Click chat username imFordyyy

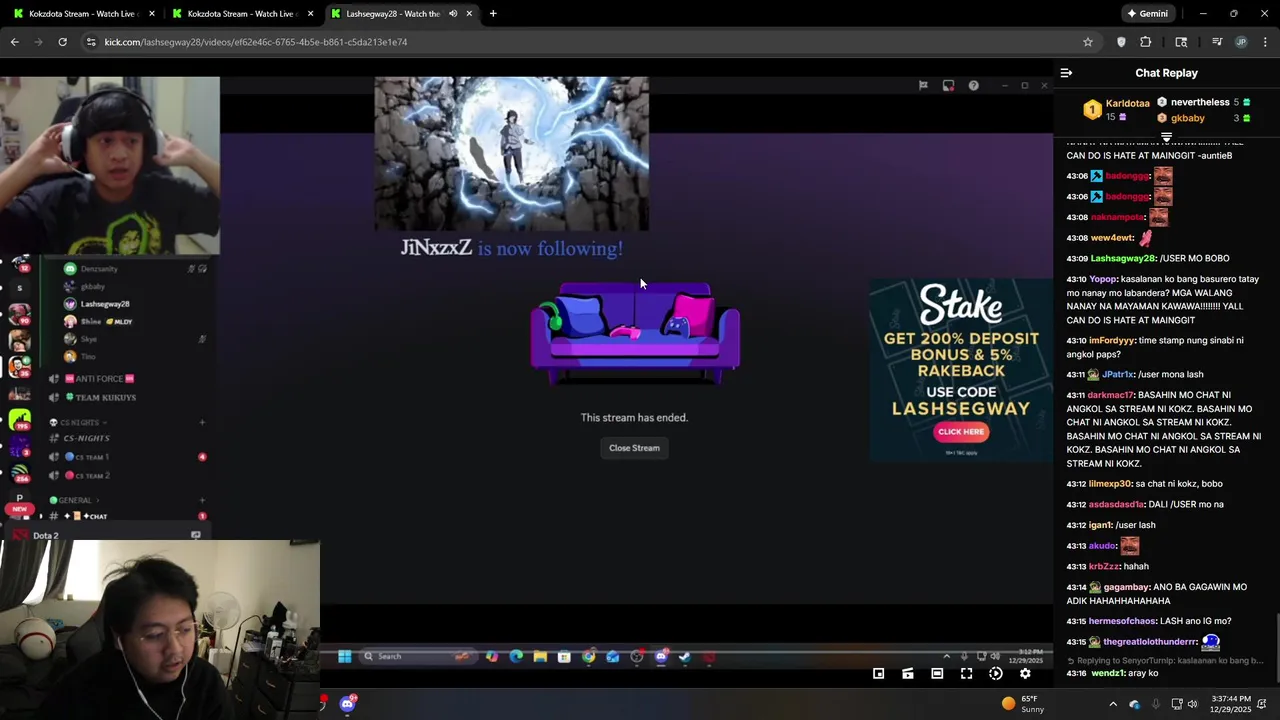pyautogui.click(x=1112, y=340)
